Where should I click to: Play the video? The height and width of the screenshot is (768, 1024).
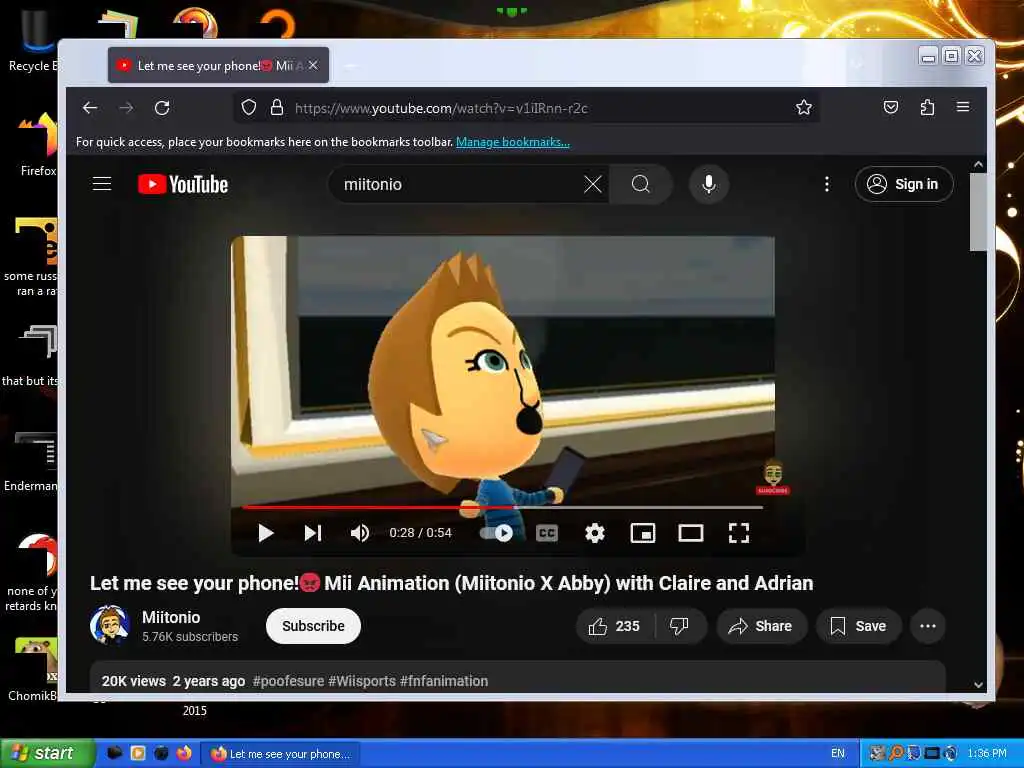click(265, 533)
